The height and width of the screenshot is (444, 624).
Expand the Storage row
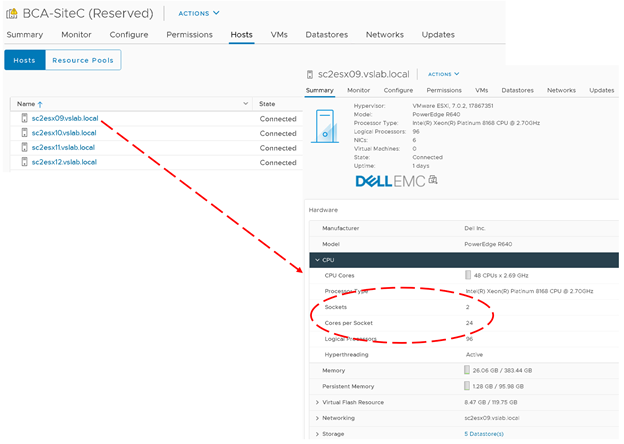point(317,434)
